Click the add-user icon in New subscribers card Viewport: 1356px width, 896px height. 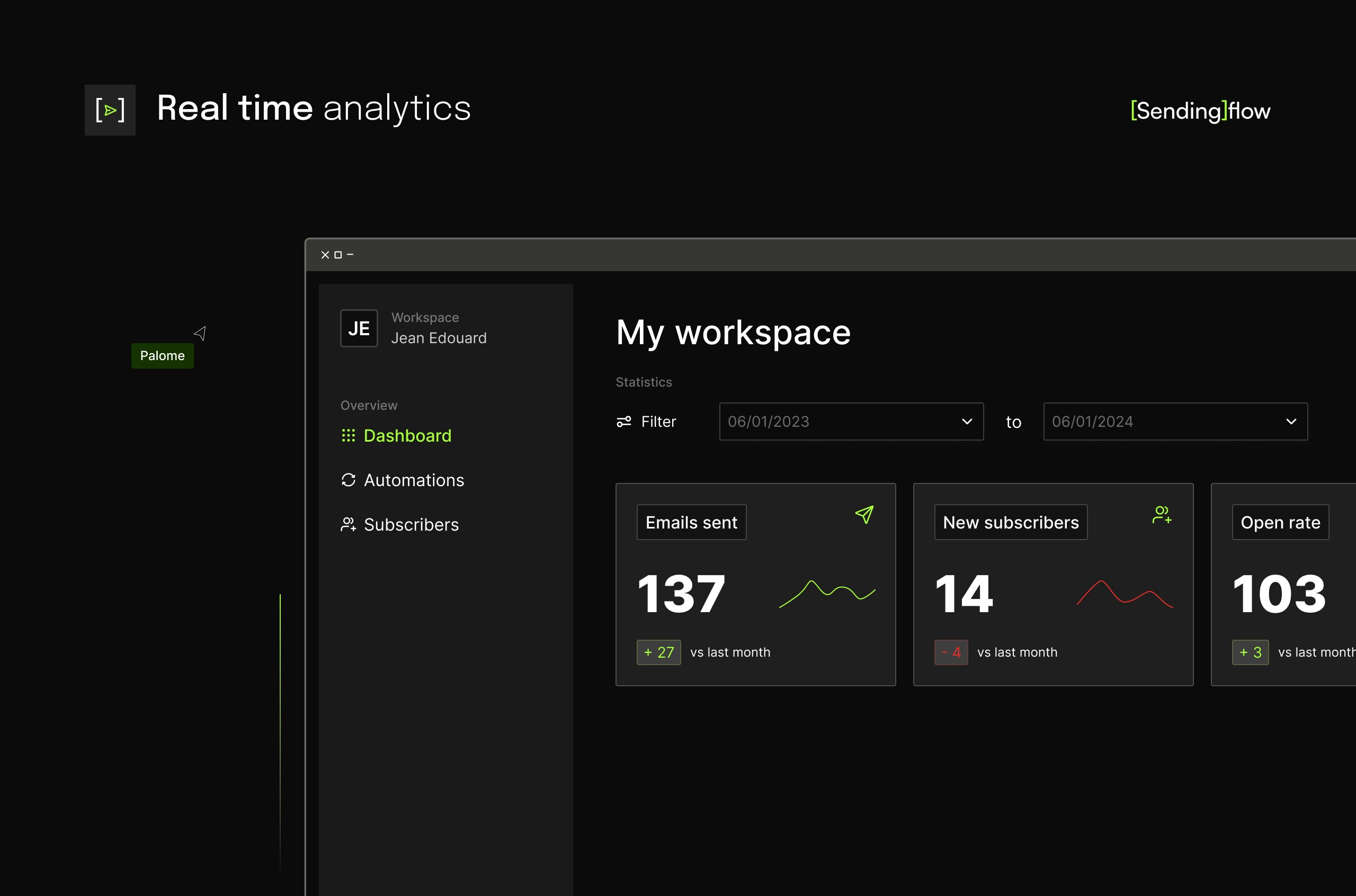[x=1162, y=514]
